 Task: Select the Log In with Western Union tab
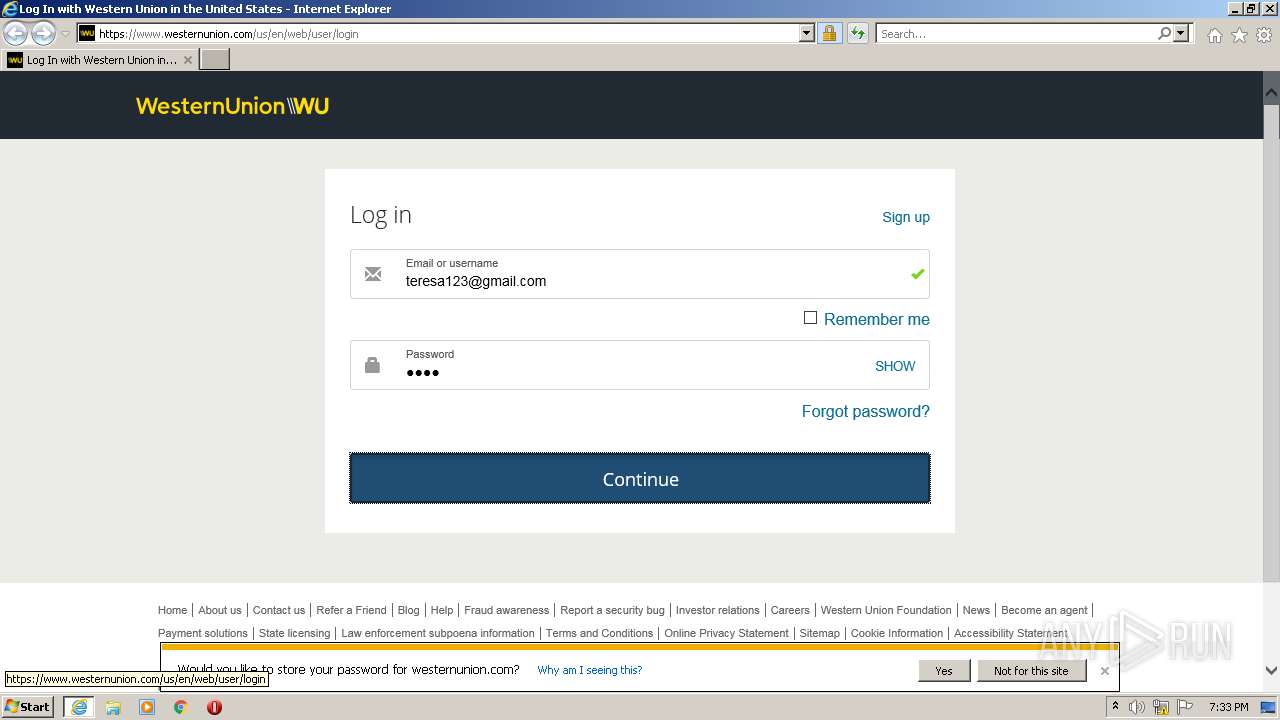tap(100, 60)
